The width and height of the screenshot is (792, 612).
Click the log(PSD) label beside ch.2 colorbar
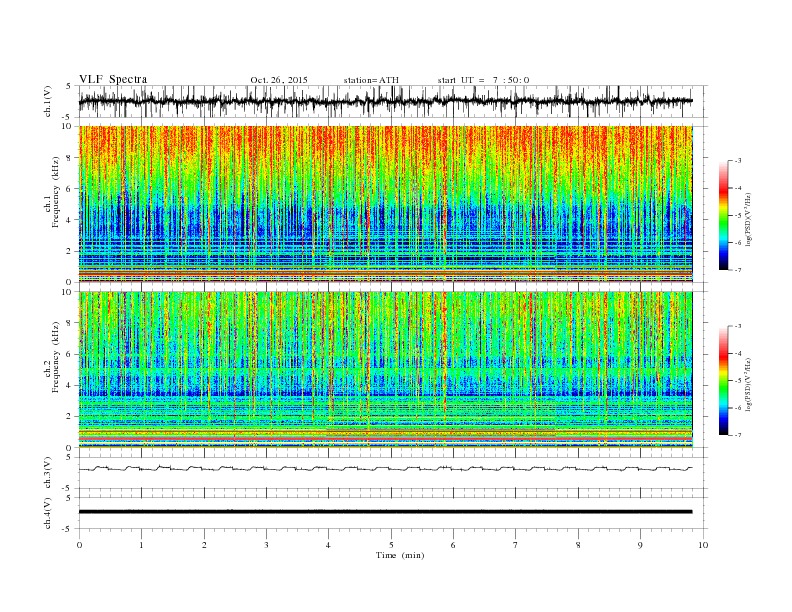(x=748, y=384)
